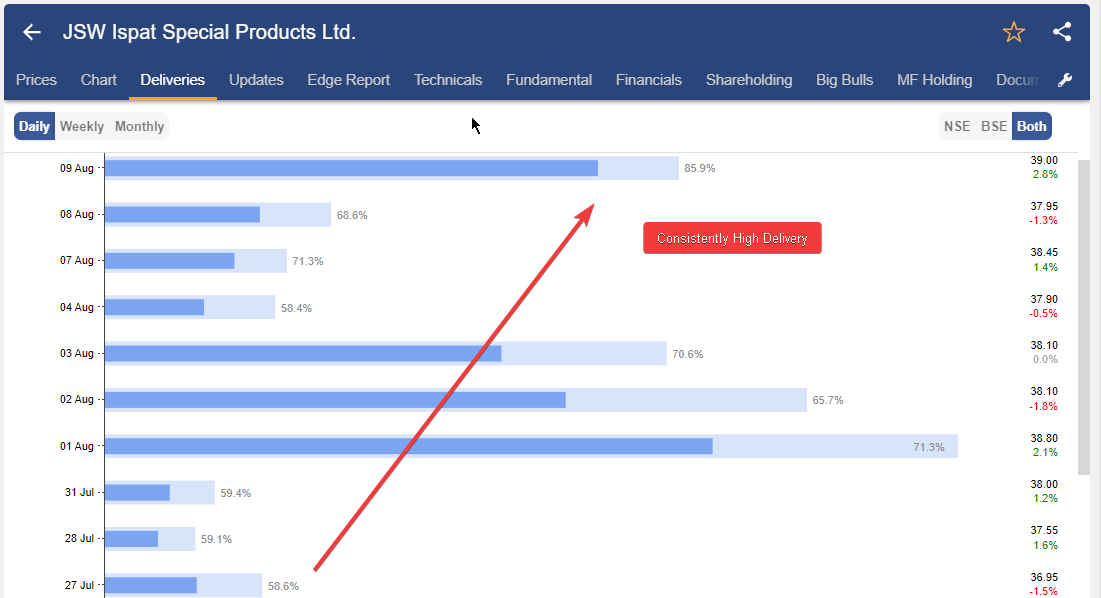The width and height of the screenshot is (1101, 598).
Task: Click the 09 Aug date label
Action: pos(77,168)
